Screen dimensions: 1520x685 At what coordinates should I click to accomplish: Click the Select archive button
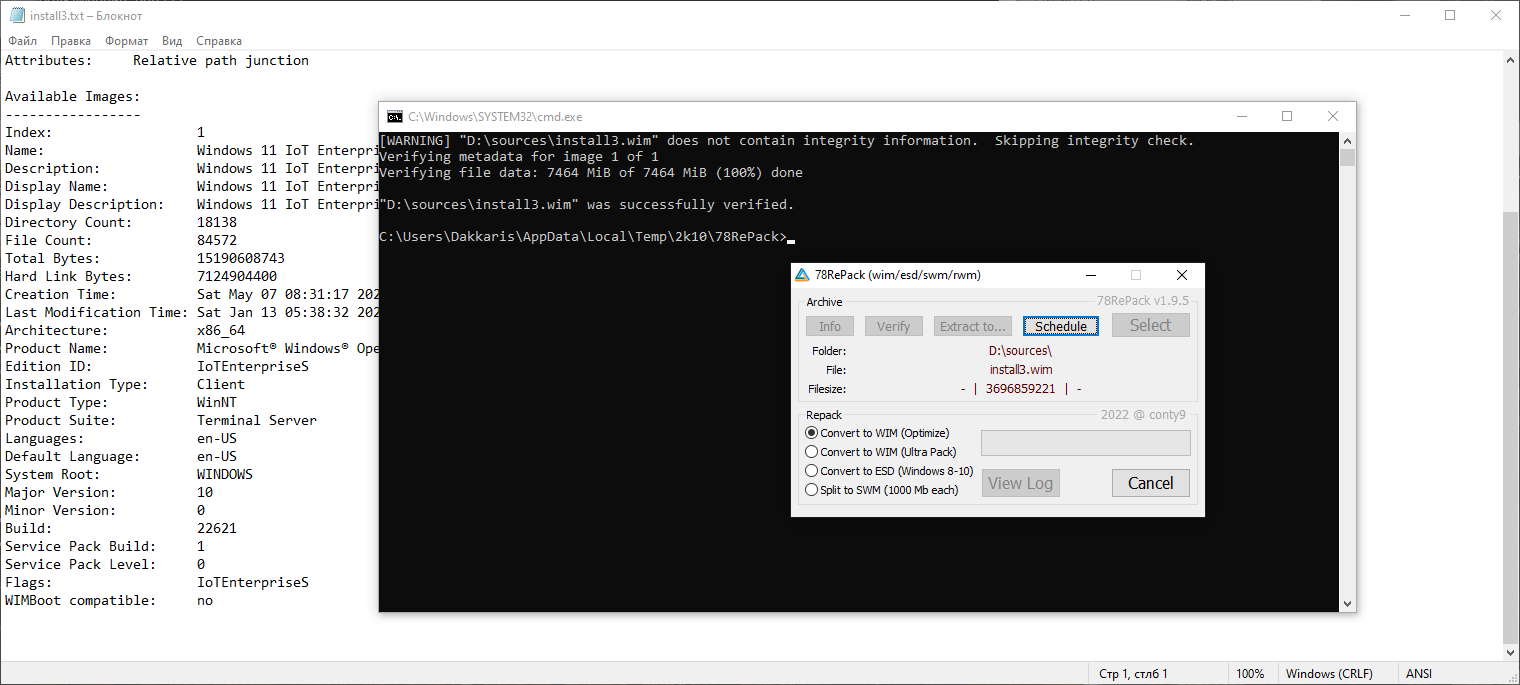(1150, 325)
